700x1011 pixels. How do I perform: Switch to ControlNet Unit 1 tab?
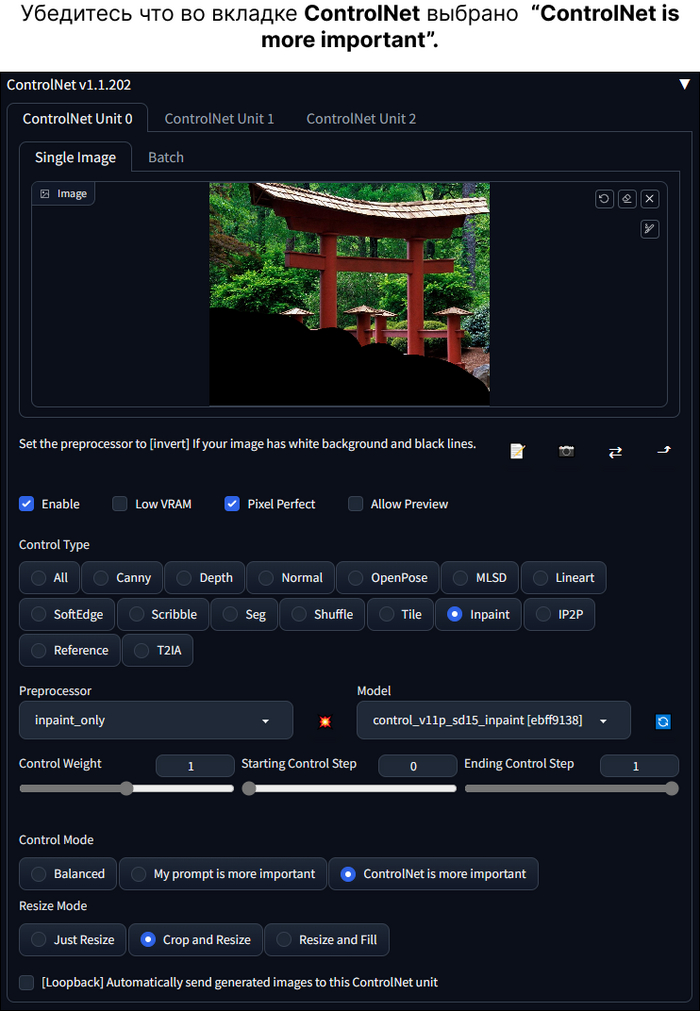(219, 118)
